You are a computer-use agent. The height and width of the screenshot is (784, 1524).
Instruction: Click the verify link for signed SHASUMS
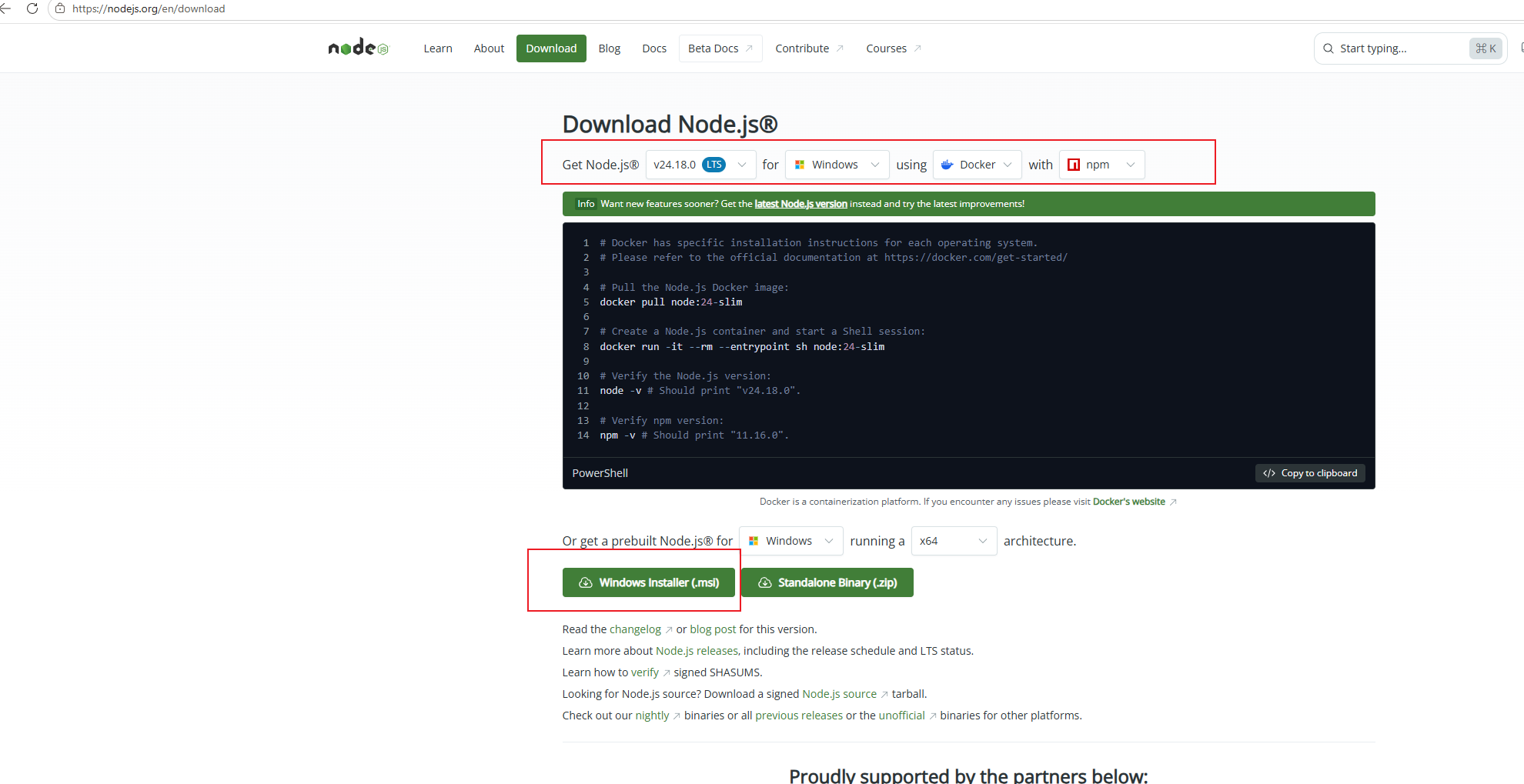[645, 672]
